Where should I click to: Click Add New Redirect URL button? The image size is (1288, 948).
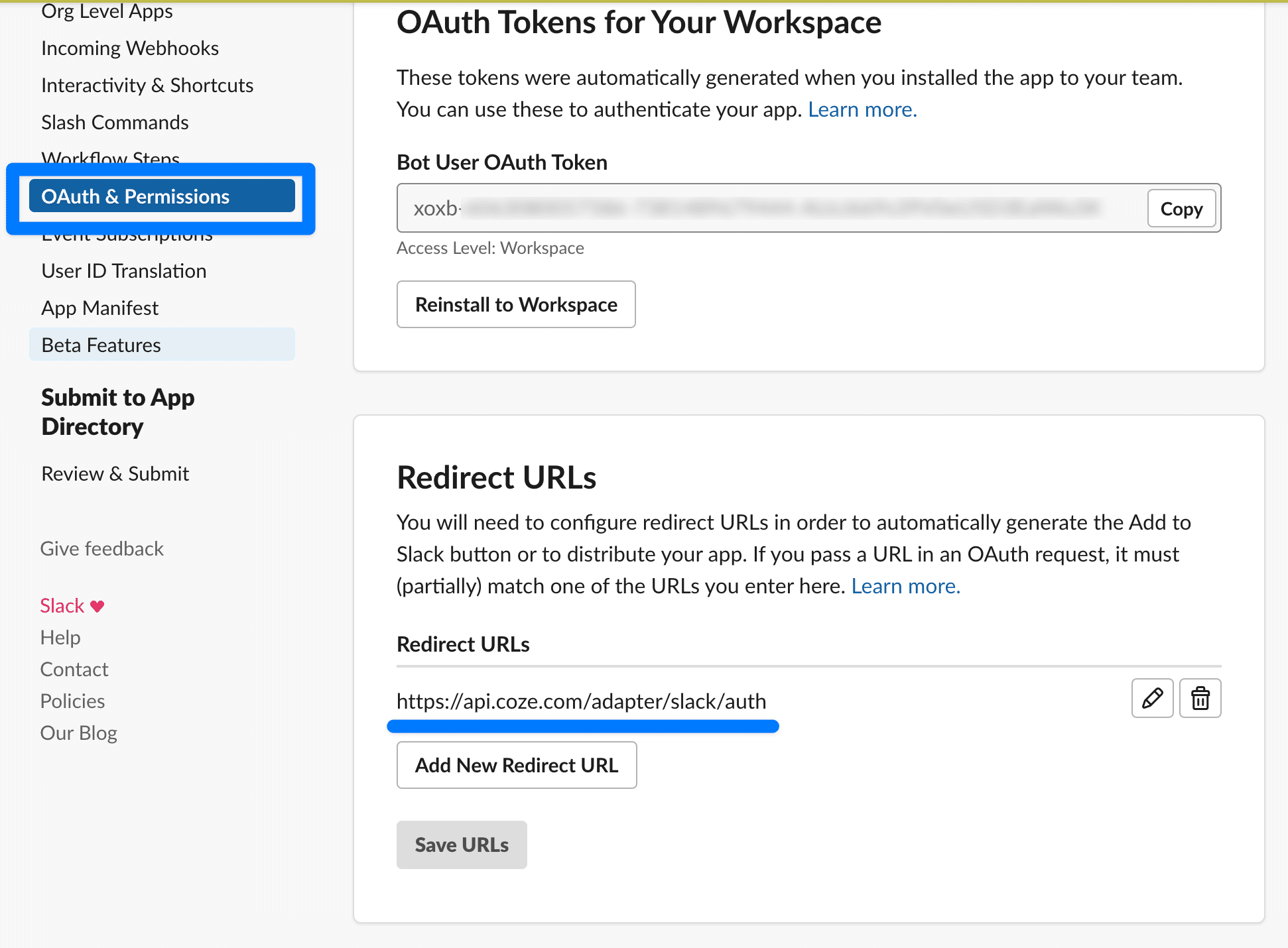517,765
